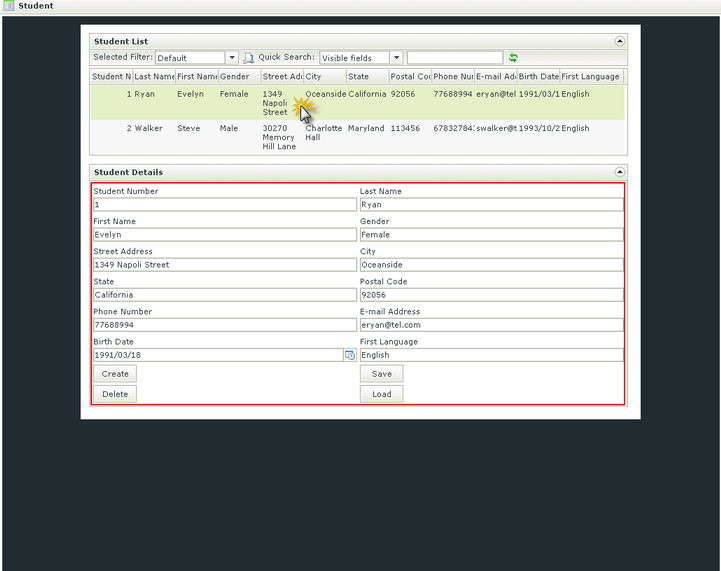Click the Create button
Viewport: 721px width, 571px height.
click(115, 374)
